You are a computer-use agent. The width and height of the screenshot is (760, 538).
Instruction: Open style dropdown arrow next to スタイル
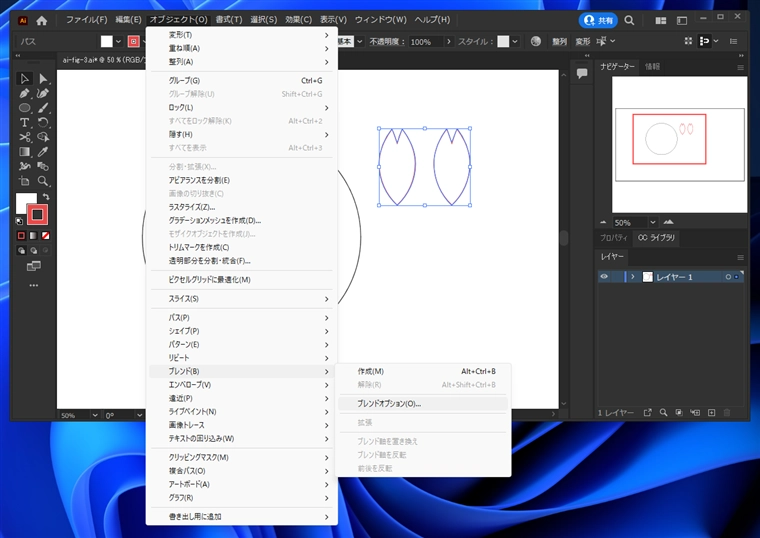(x=515, y=42)
